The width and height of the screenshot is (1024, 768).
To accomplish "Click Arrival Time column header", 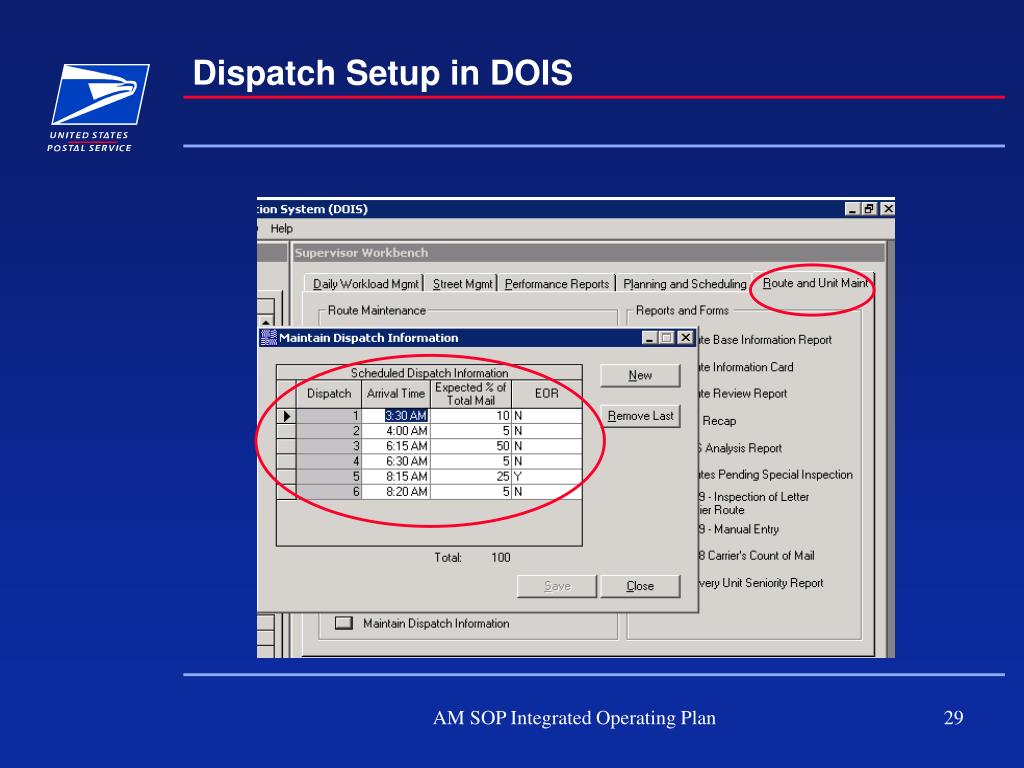I will tap(396, 394).
